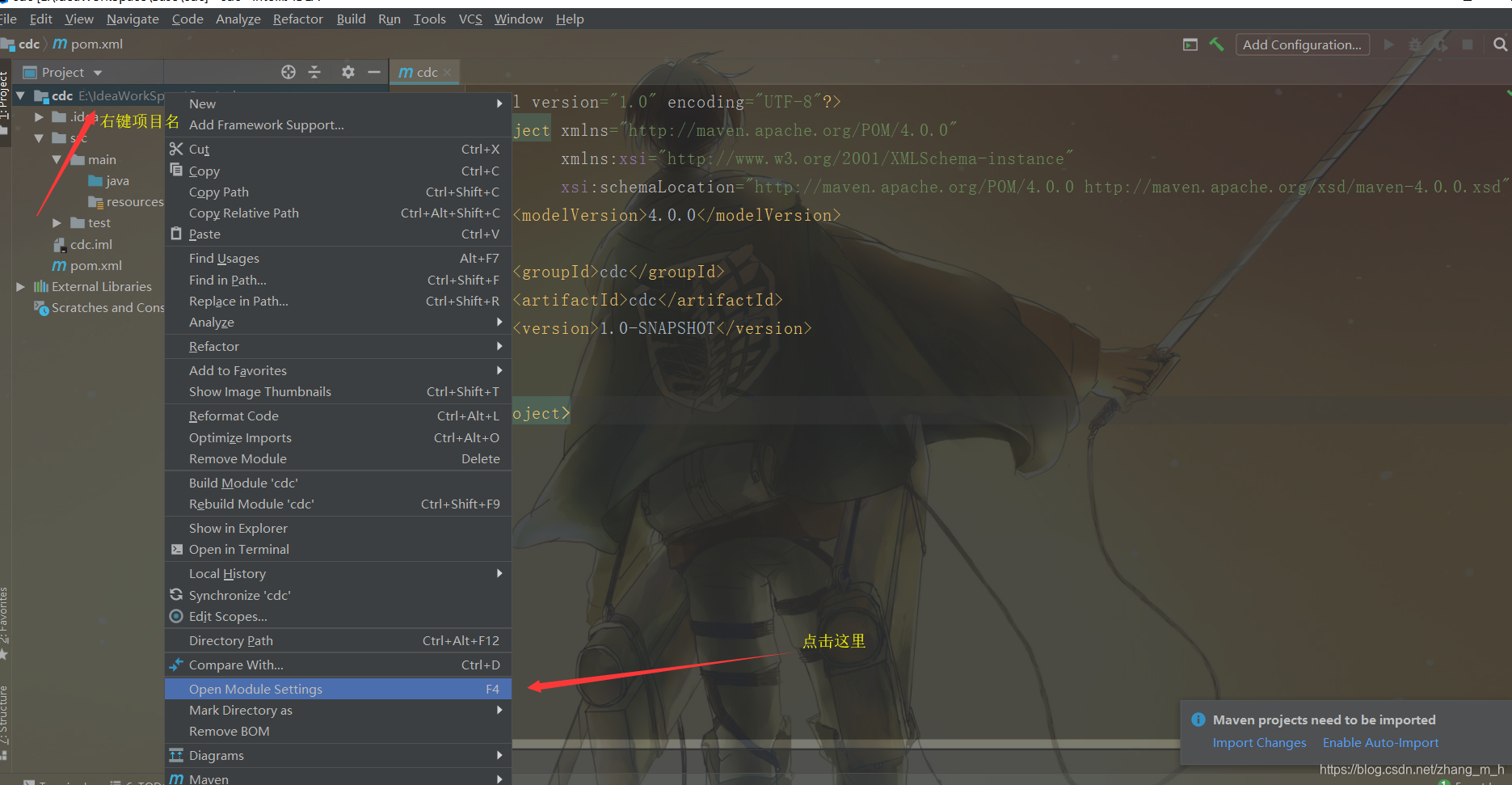Click the Collapse All icon in the Project panel
Image resolution: width=1512 pixels, height=785 pixels.
314,72
